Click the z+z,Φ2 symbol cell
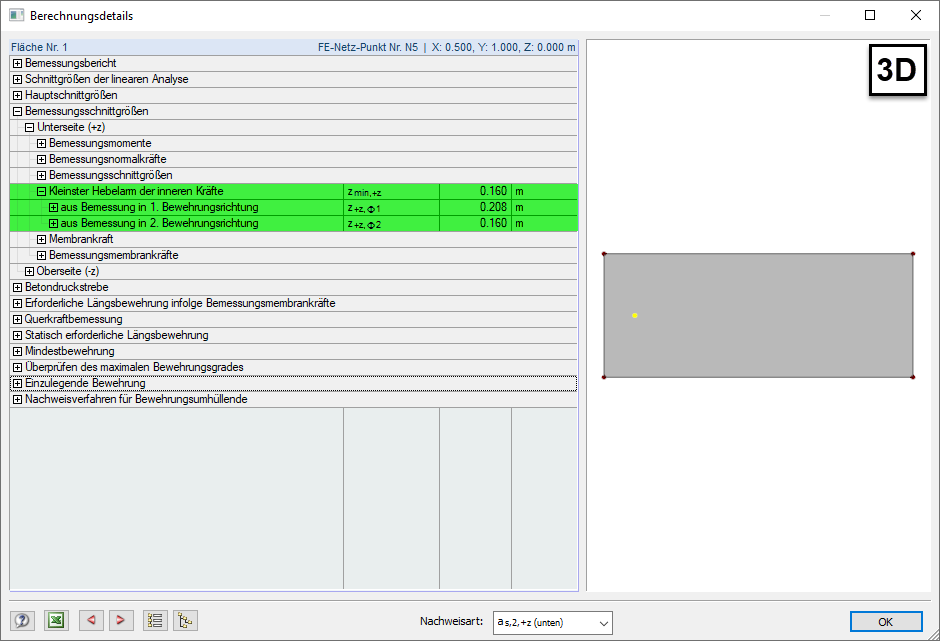Viewport: 940px width, 641px height. coord(391,223)
